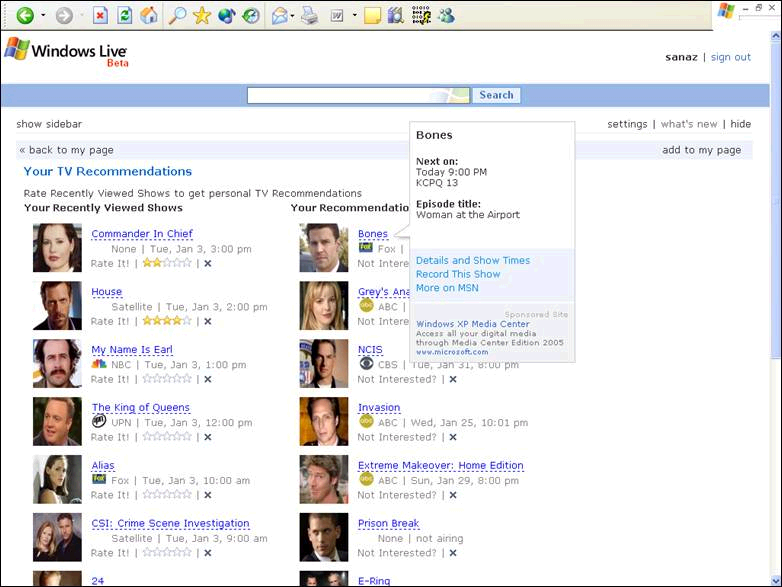Click the scrollbar up arrow
Viewport: 782px width, 587px height.
776,36
